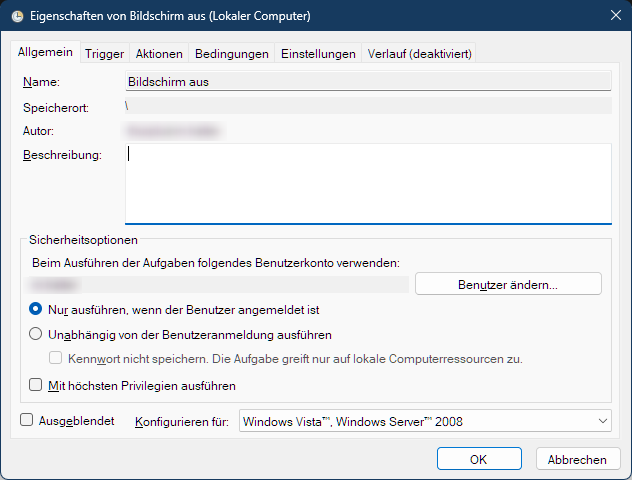Screen dimensions: 632x480
Task: Go to the Aktionen tab
Action: coord(159,54)
